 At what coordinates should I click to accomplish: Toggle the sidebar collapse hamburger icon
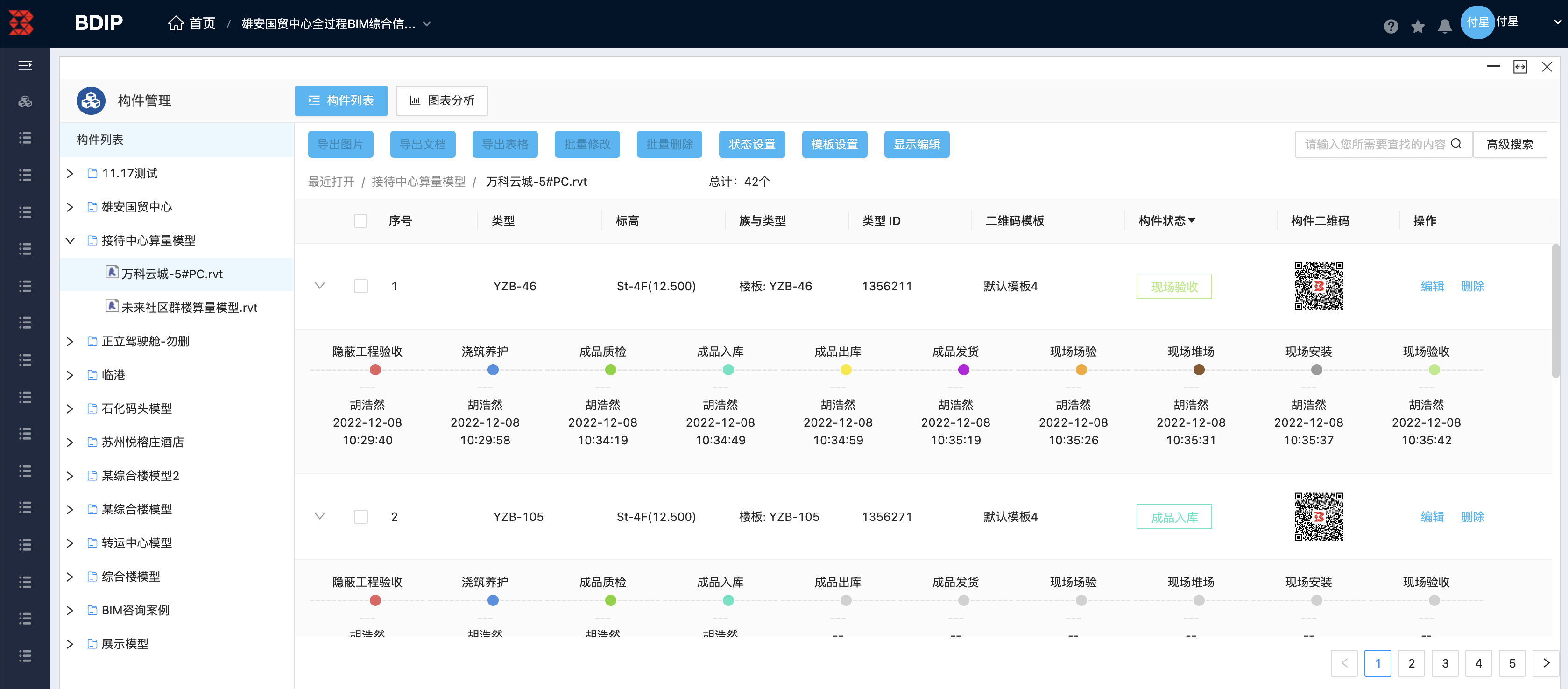[x=25, y=65]
